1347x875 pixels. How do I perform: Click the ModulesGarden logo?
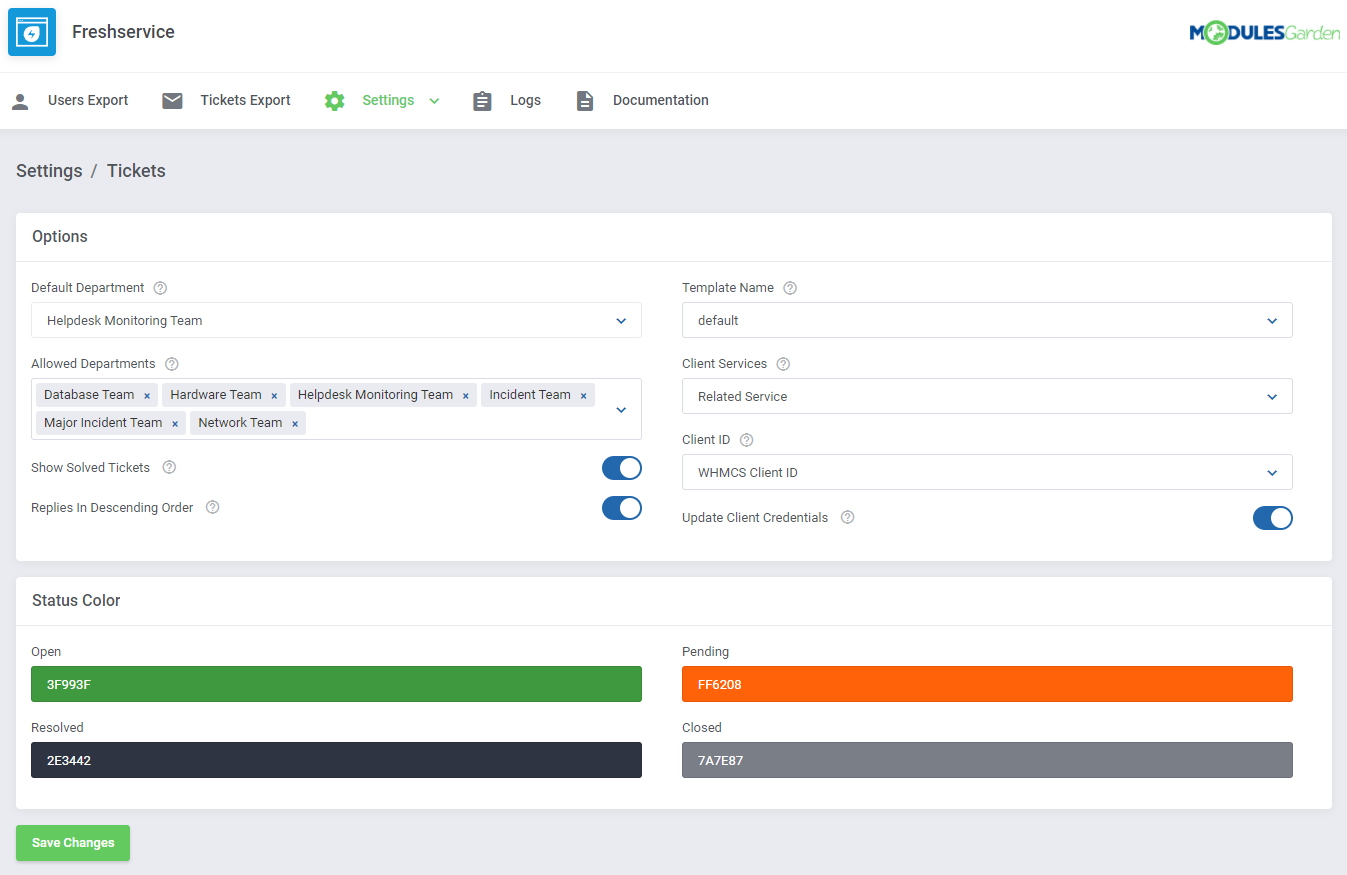click(1264, 33)
